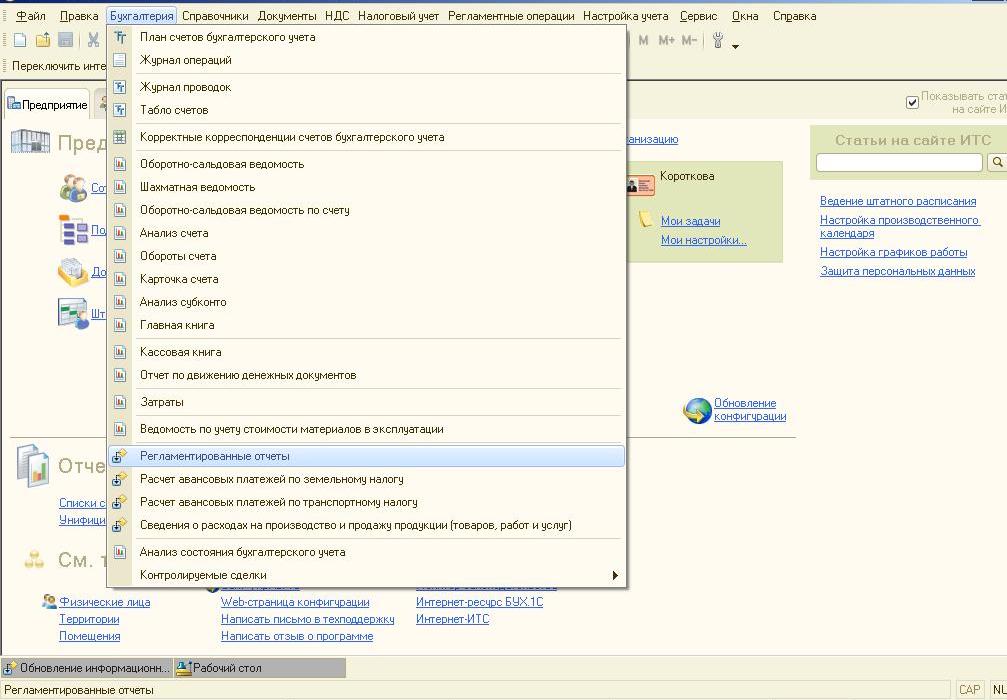Toggle the Показывать статьи на сайте ИТС checkbox
This screenshot has width=1007, height=700.
click(911, 102)
